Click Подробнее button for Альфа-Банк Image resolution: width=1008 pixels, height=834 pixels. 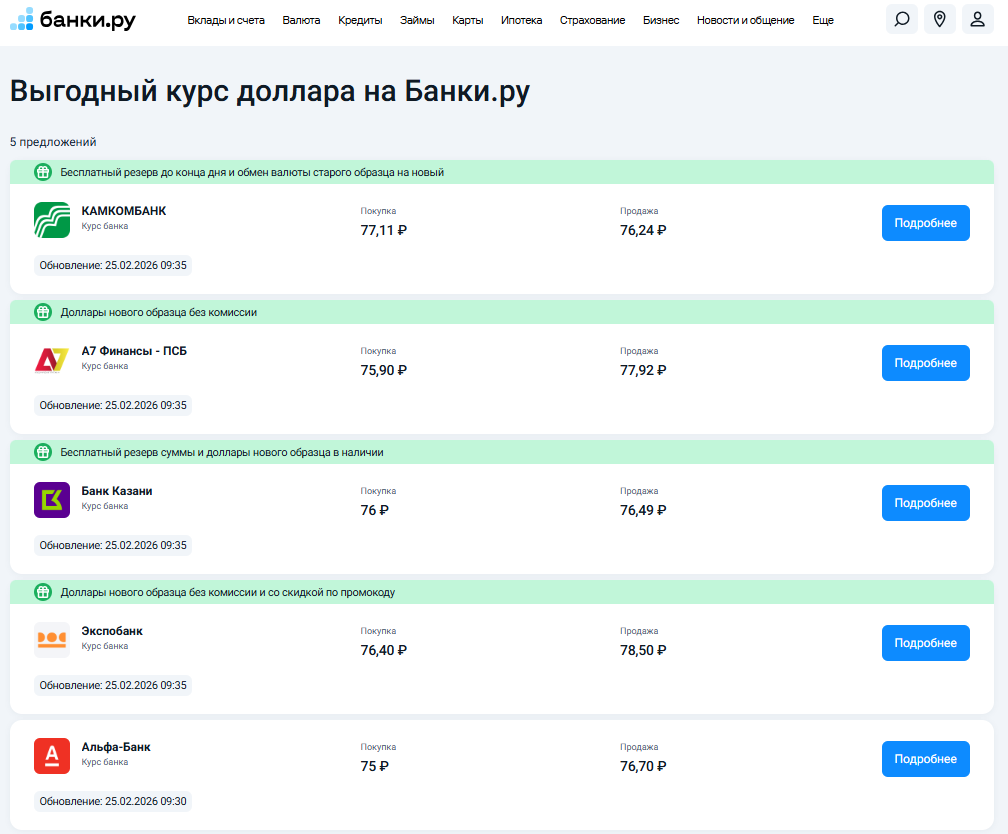[925, 758]
